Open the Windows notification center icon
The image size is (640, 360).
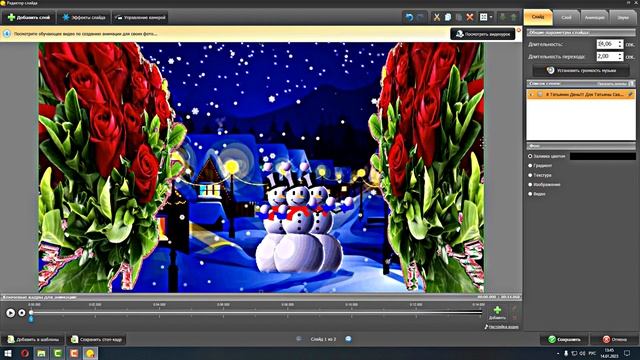tap(627, 353)
